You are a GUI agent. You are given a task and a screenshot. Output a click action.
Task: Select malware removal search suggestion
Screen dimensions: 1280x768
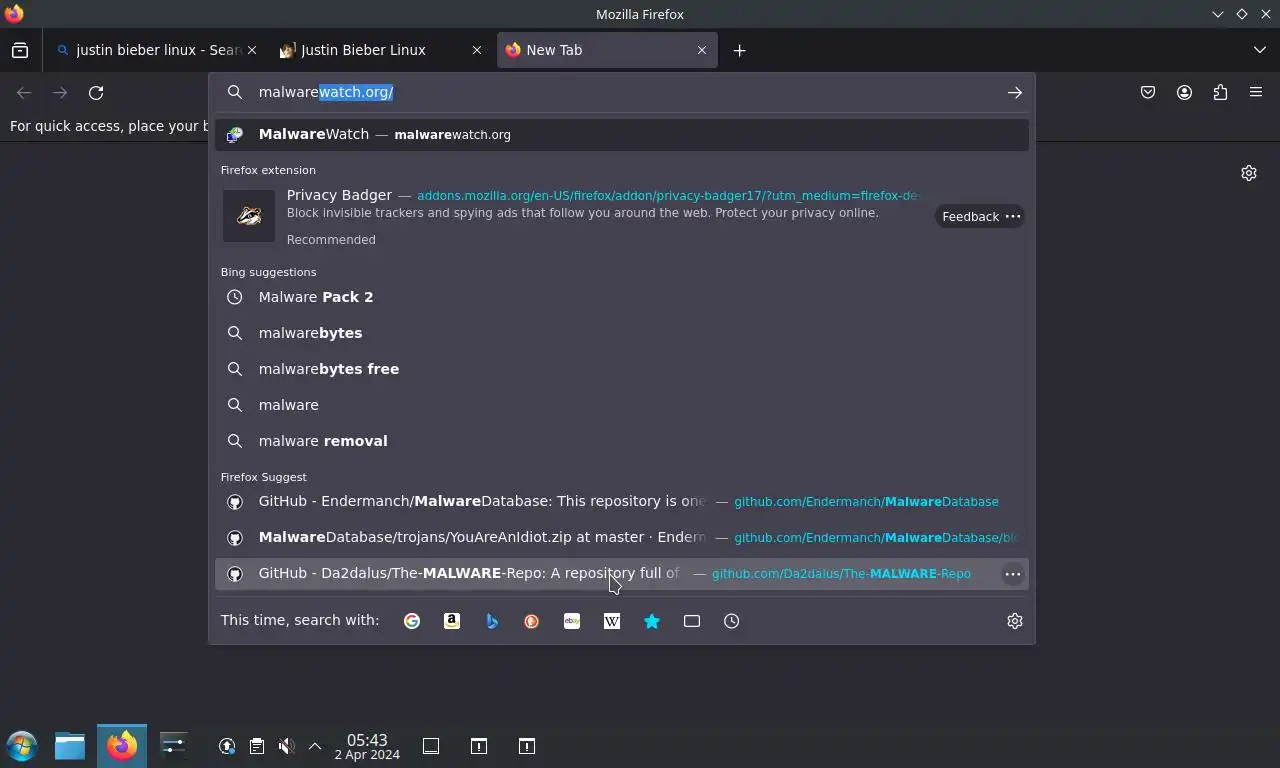(x=622, y=441)
